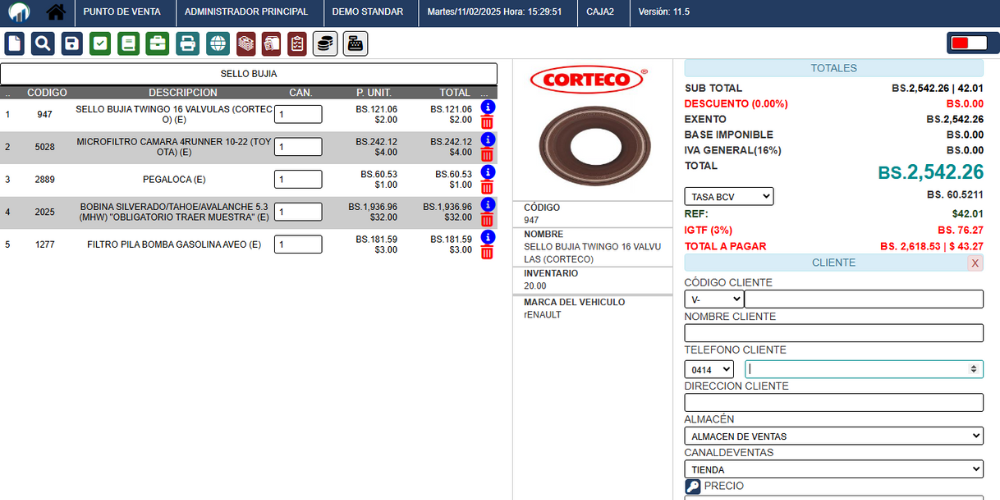Click the DESCRIPCION column header
The image size is (1000, 500).
(x=183, y=92)
